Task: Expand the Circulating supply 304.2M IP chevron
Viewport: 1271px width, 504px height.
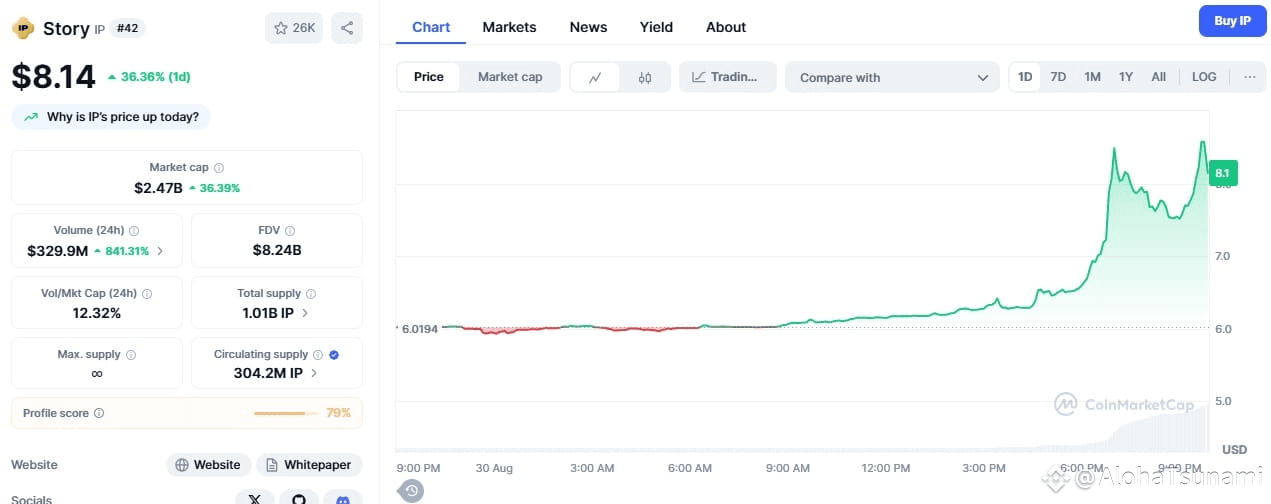Action: click(314, 373)
